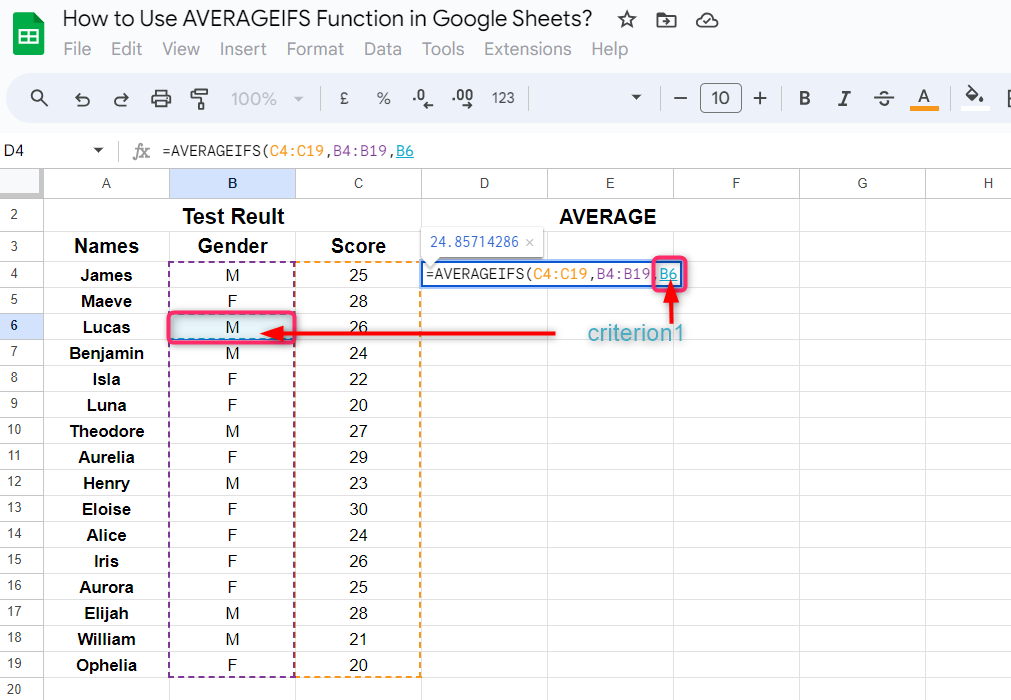This screenshot has width=1011, height=700.
Task: Click Eloise's score 30
Action: pos(358,509)
